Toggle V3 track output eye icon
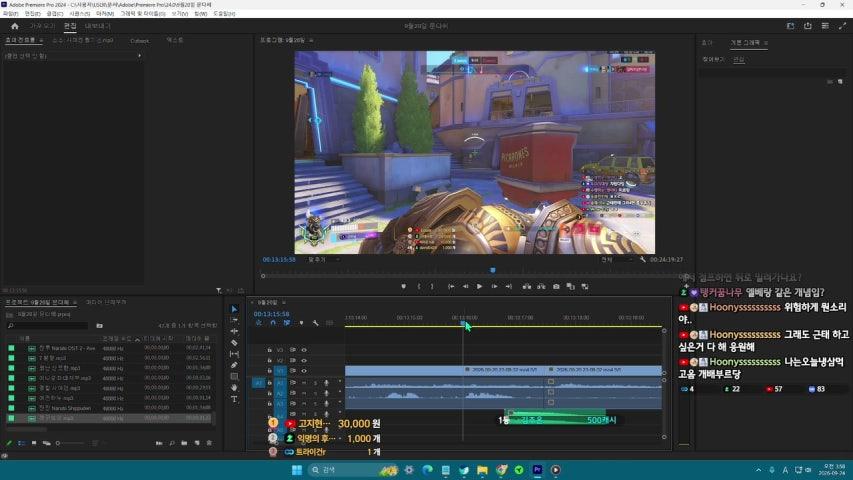Viewport: 853px width, 480px height. pyautogui.click(x=304, y=350)
